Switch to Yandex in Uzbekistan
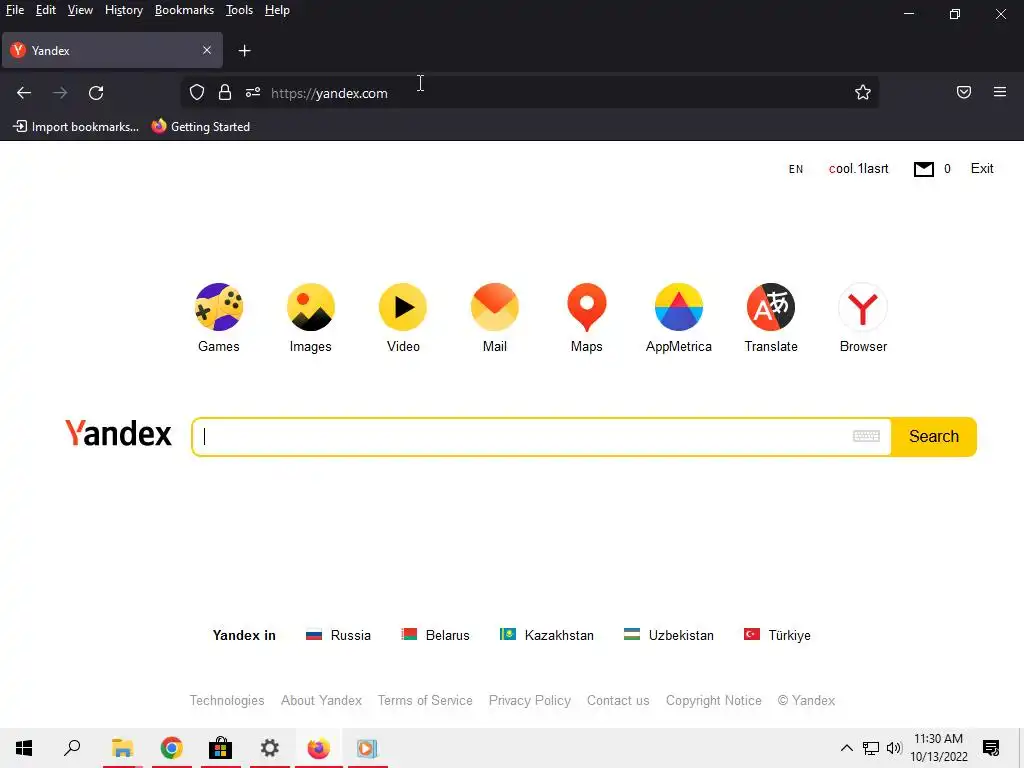This screenshot has width=1024, height=768. [x=669, y=635]
